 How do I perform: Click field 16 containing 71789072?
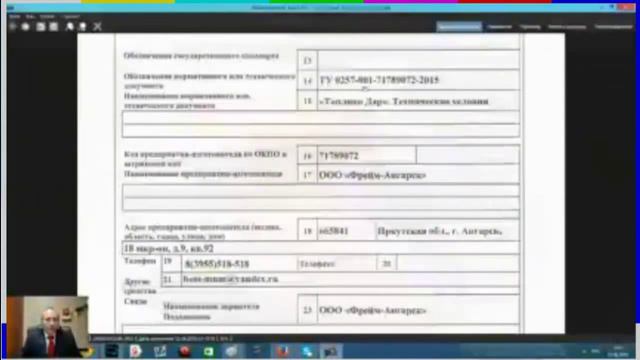coord(367,155)
